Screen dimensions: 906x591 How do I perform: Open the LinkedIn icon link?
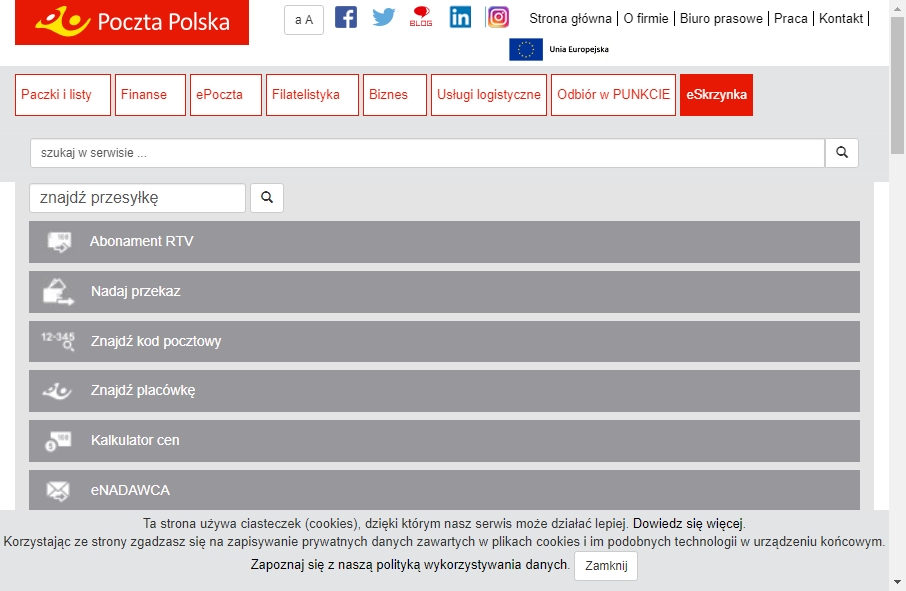(x=460, y=17)
